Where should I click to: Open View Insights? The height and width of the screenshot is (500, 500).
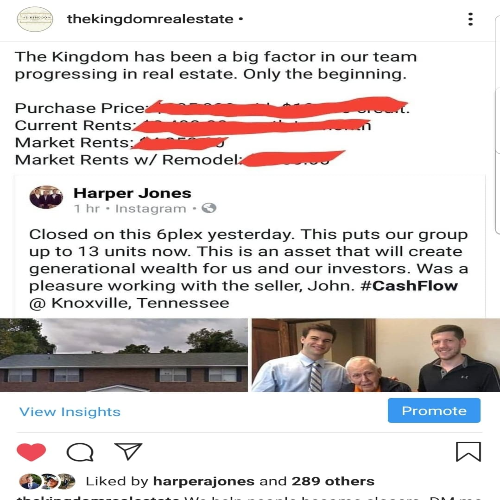pyautogui.click(x=70, y=412)
